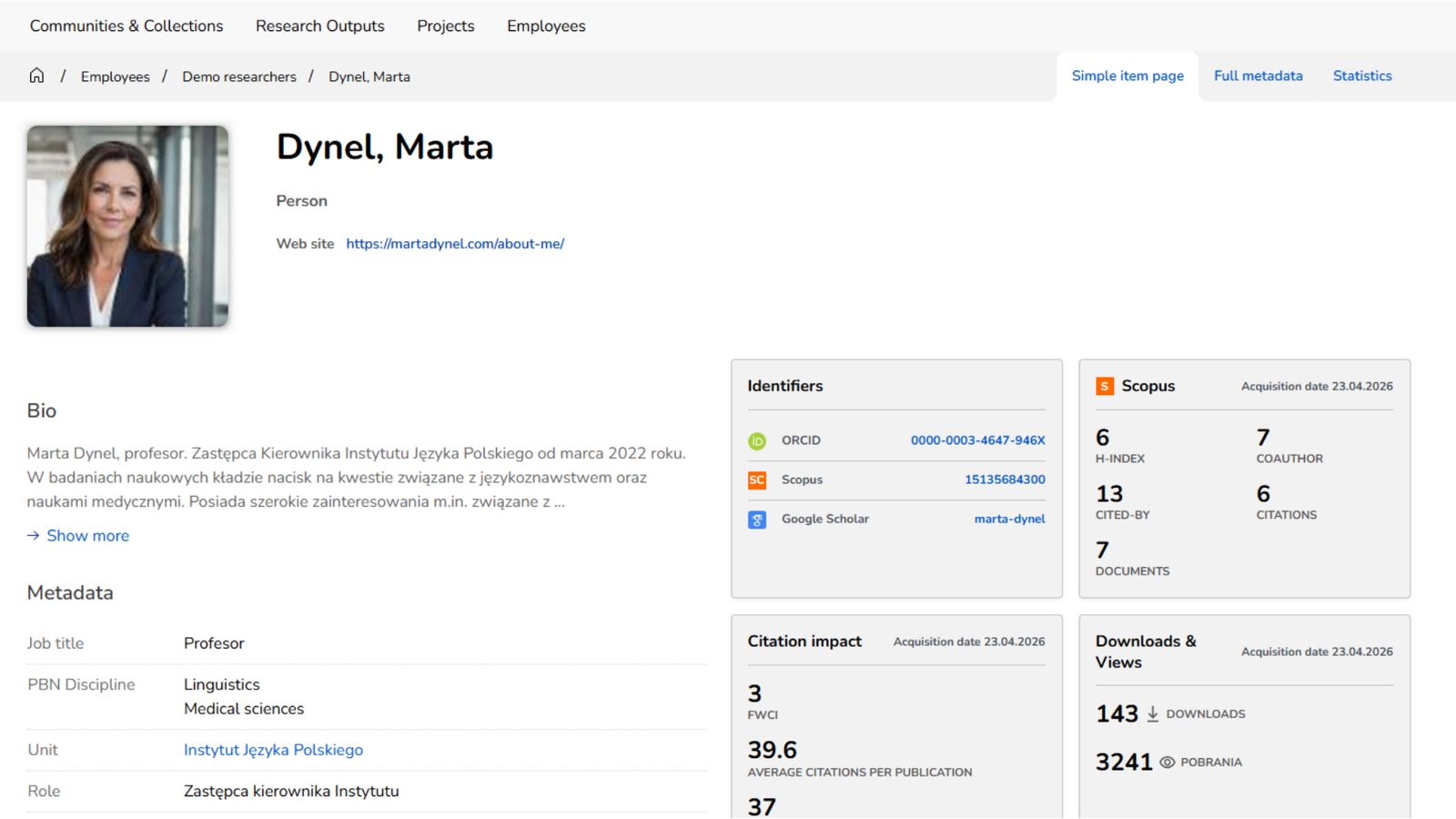Open the martadynel.com website link
This screenshot has height=819, width=1456.
click(455, 244)
